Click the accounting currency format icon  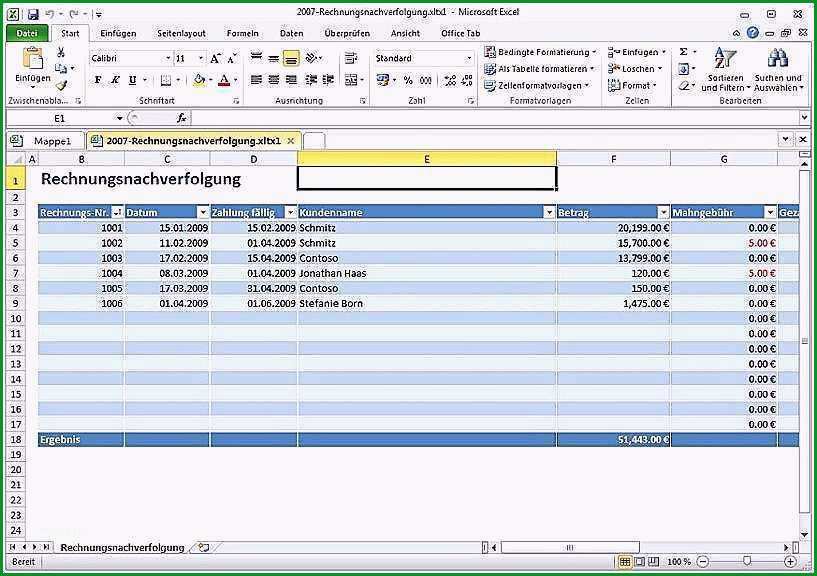(x=383, y=80)
